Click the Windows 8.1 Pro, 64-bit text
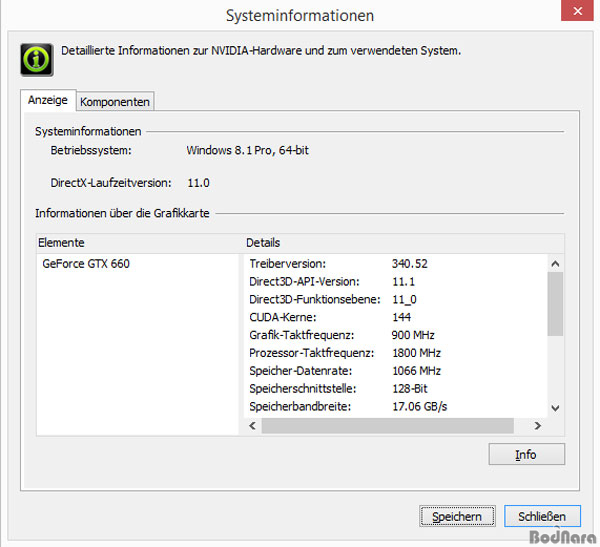600x547 pixels. [x=248, y=150]
